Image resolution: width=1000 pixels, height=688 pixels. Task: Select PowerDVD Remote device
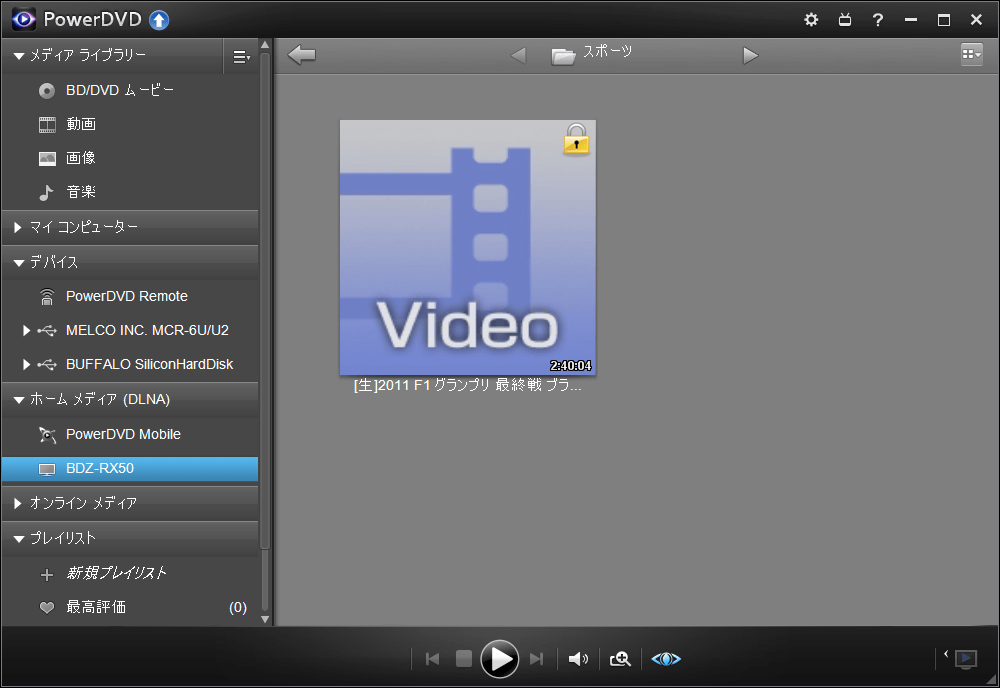pos(130,296)
